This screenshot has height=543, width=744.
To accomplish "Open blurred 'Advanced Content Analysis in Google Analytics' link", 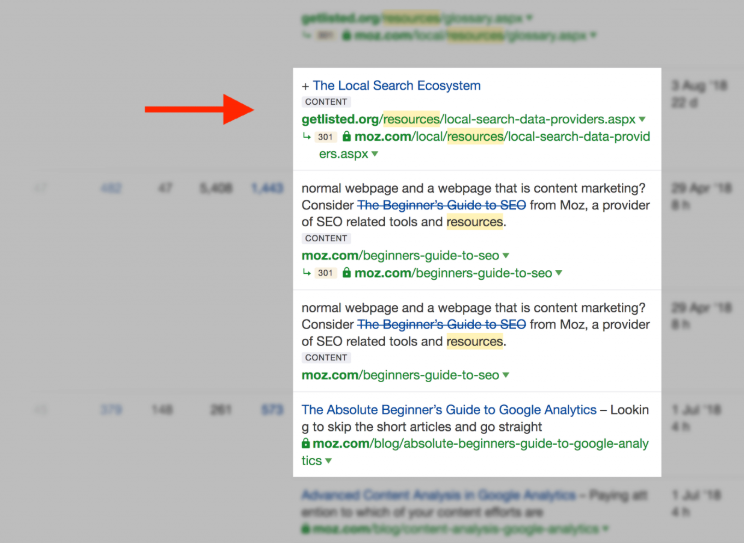I will 438,495.
